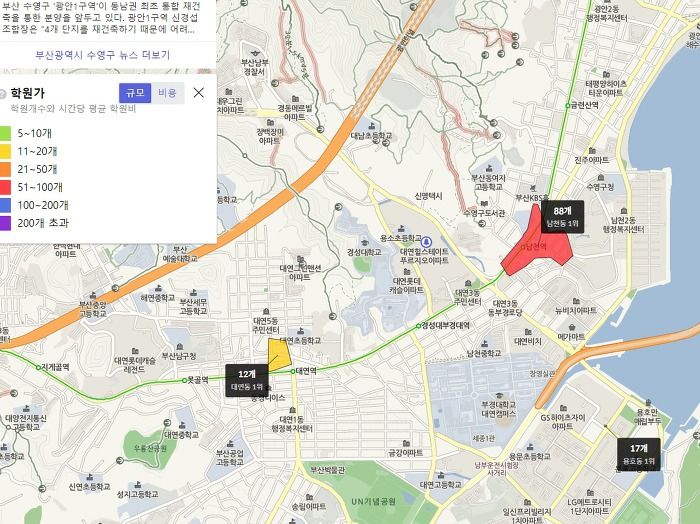This screenshot has height=524, width=700.
Task: Open 부산광역시 수영구 뉴스 더보기 link
Action: click(x=103, y=55)
